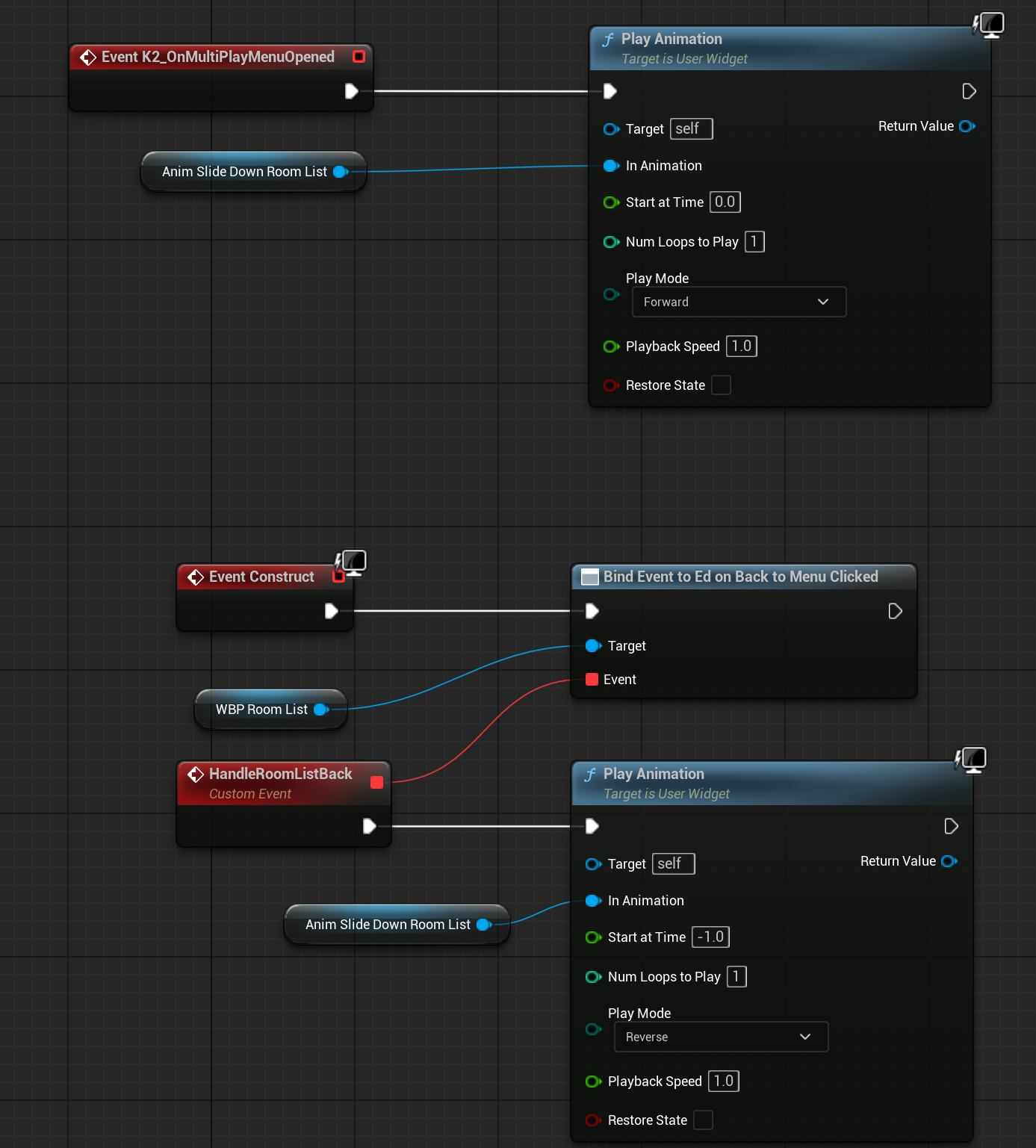
Task: Click the self Target field on bottom Play Animation
Action: 674,863
